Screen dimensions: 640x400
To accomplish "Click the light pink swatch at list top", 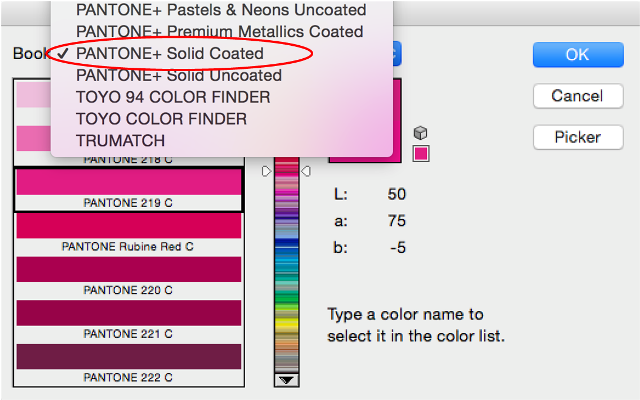I will pyautogui.click(x=33, y=95).
